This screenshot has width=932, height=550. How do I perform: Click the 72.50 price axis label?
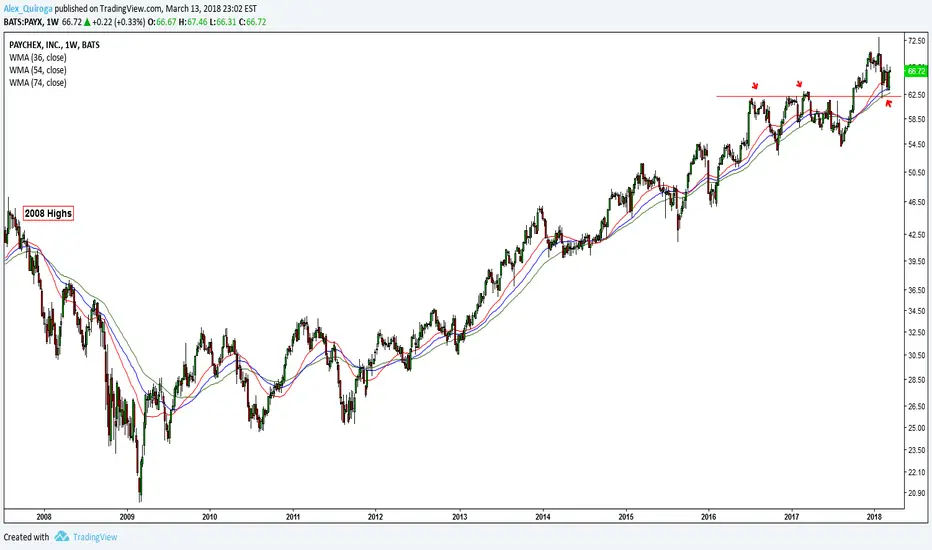click(917, 40)
